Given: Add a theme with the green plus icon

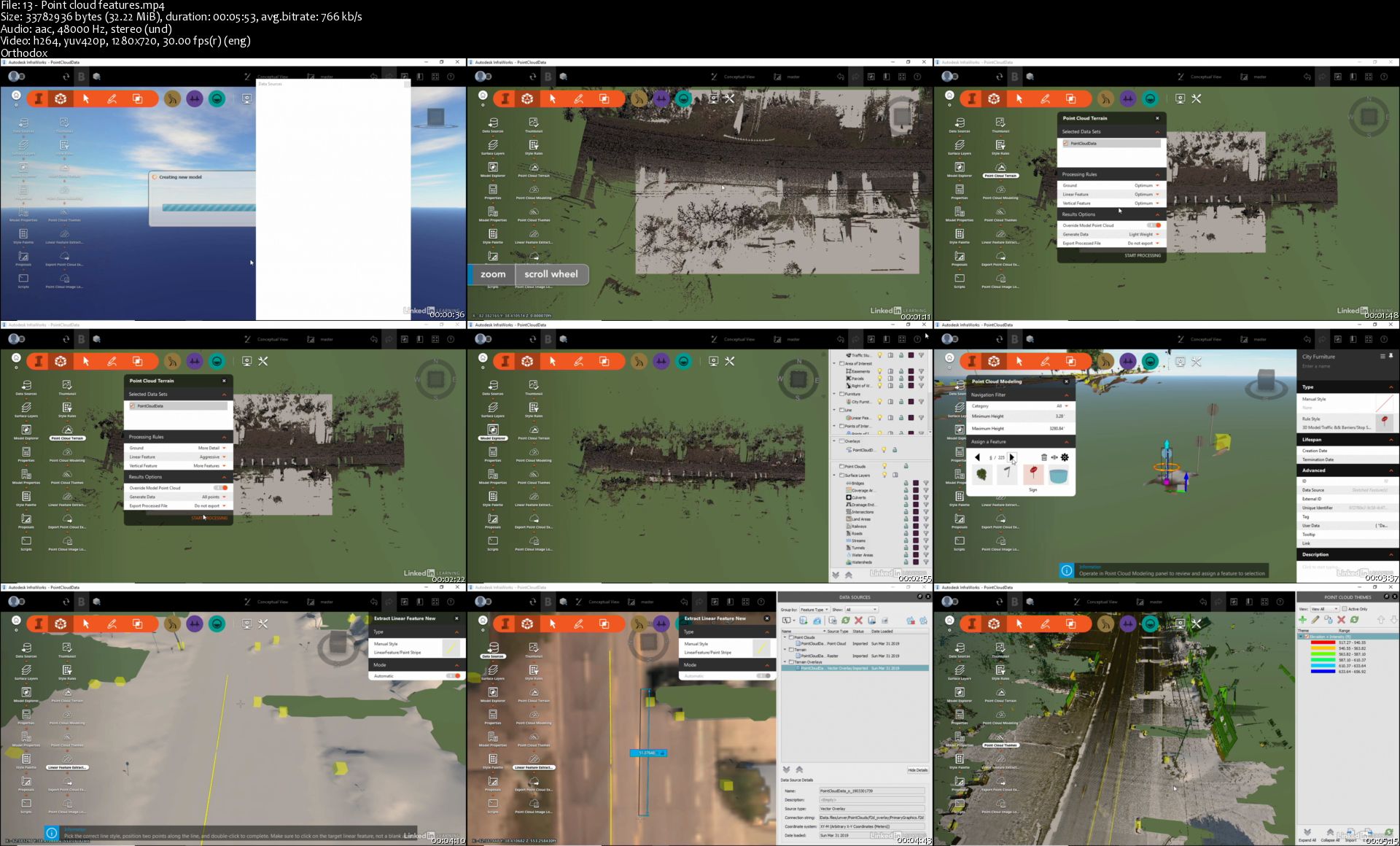Looking at the screenshot, I should coord(1303,619).
